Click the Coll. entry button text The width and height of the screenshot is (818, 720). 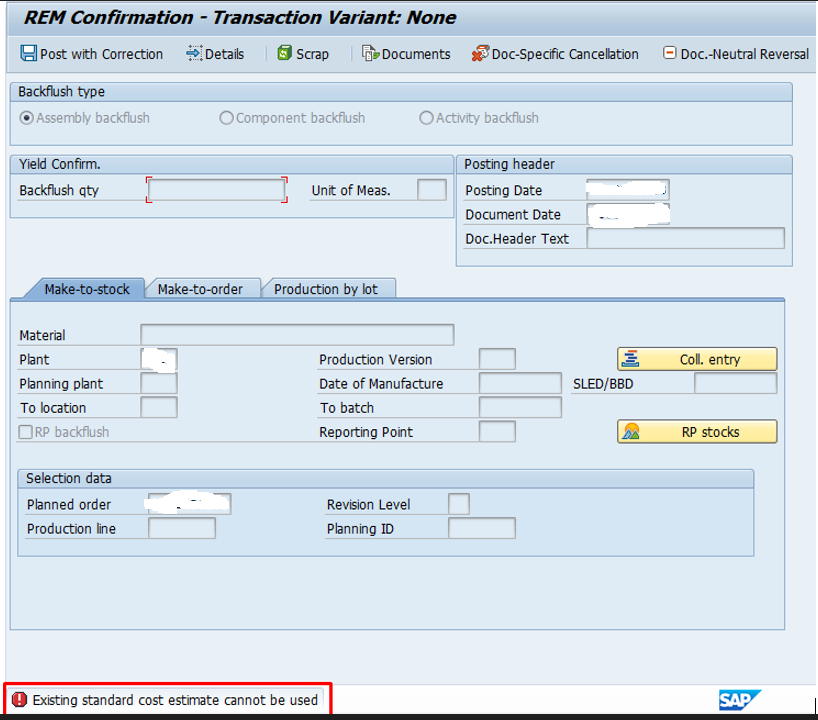click(710, 359)
